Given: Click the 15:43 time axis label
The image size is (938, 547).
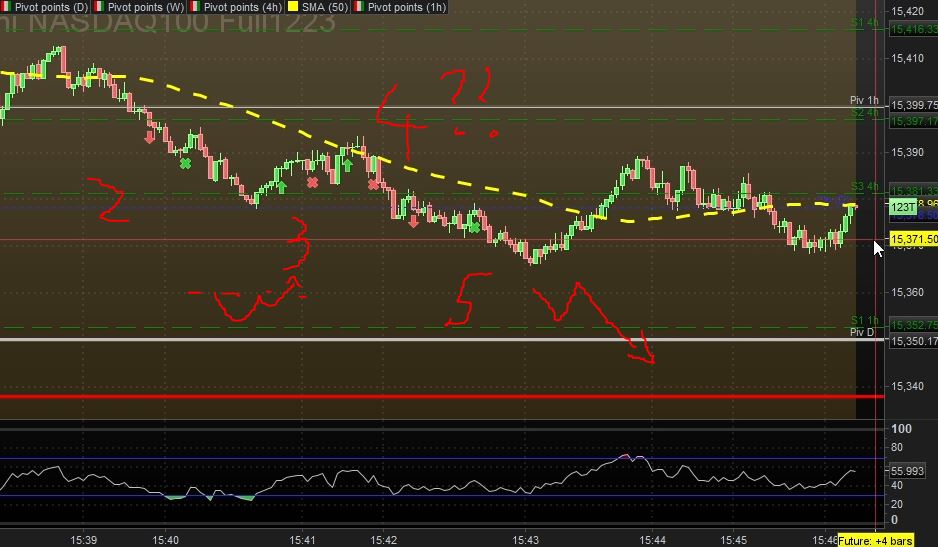Looking at the screenshot, I should pos(525,540).
